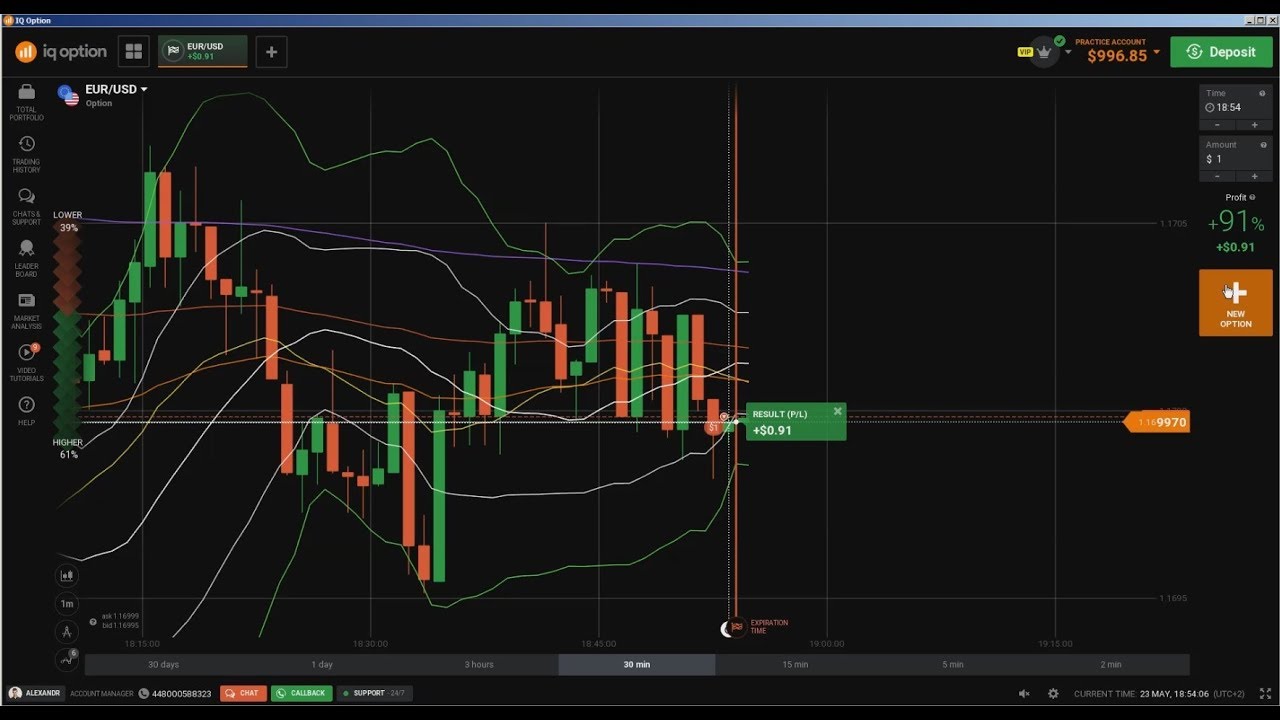The image size is (1280, 720).
Task: Select the EUR/USD asset tab
Action: tap(203, 52)
